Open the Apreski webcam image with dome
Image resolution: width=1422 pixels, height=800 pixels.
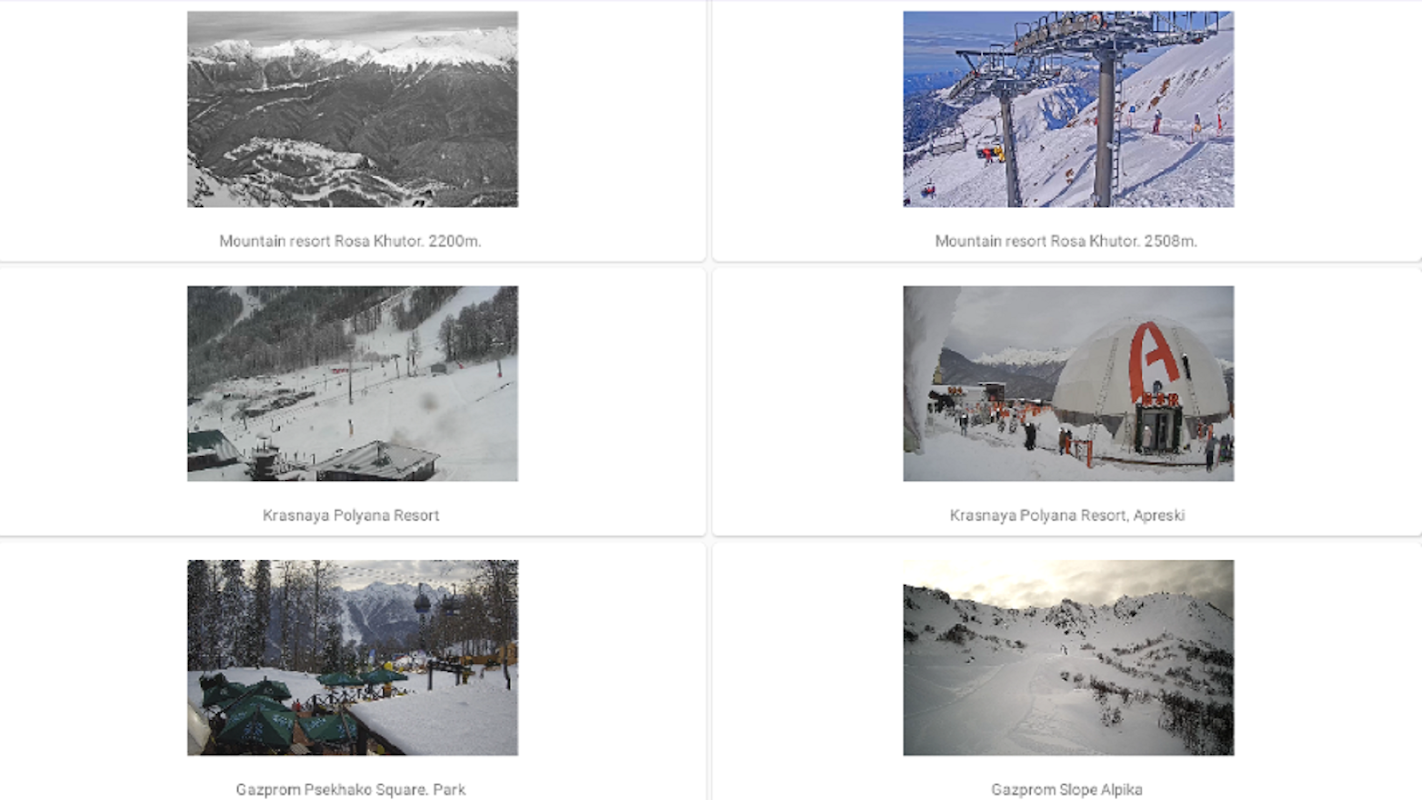click(1068, 383)
